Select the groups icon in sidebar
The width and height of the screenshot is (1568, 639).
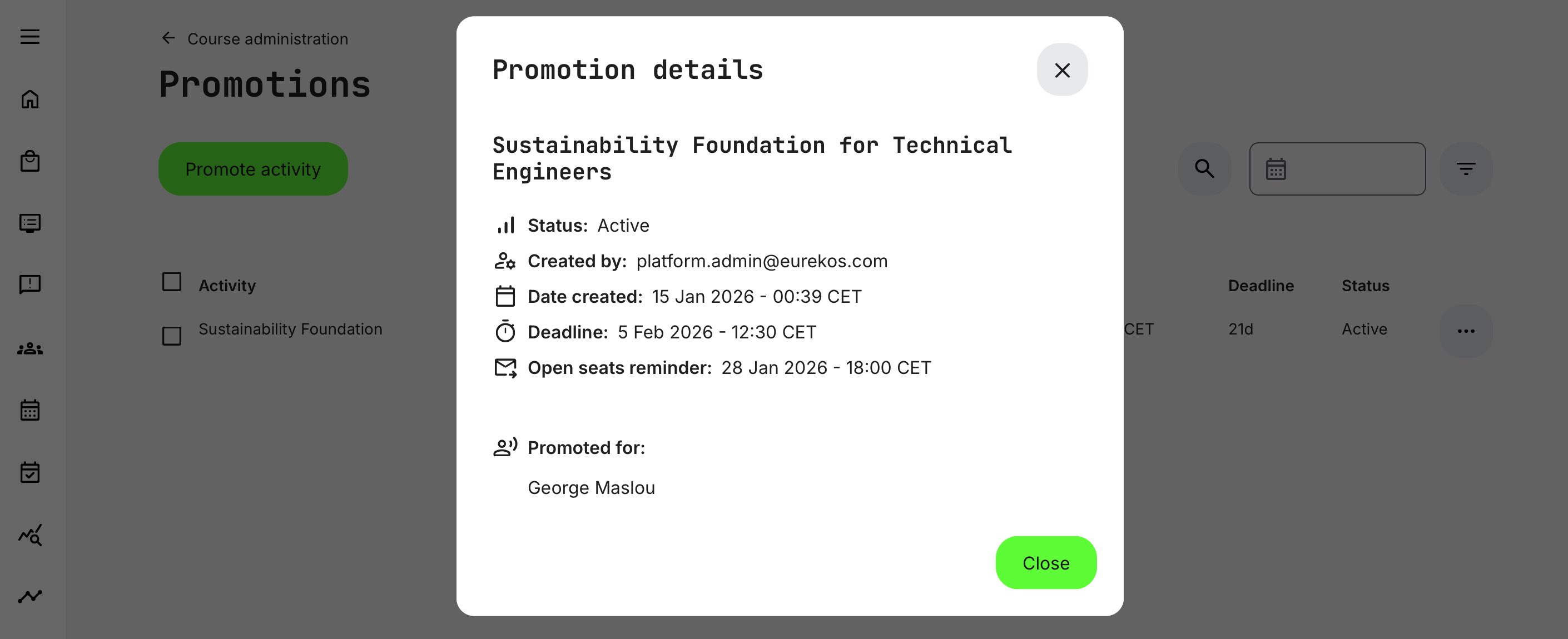[29, 348]
